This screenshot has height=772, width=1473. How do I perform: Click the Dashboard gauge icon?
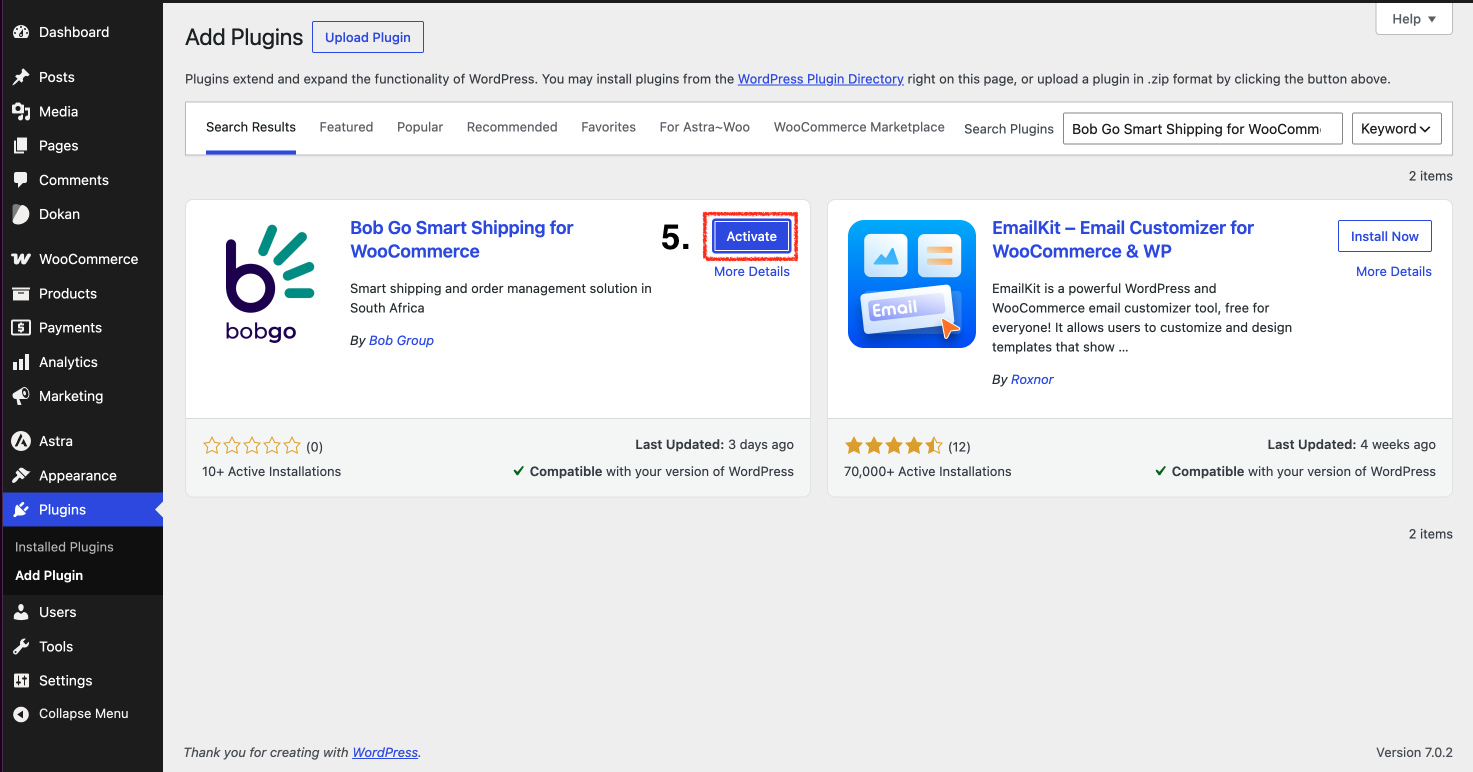[21, 32]
